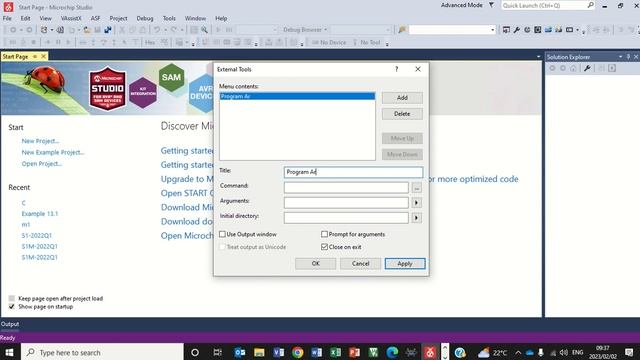Open File Explorer from the taskbar
This screenshot has width=640, height=360.
coord(259,352)
